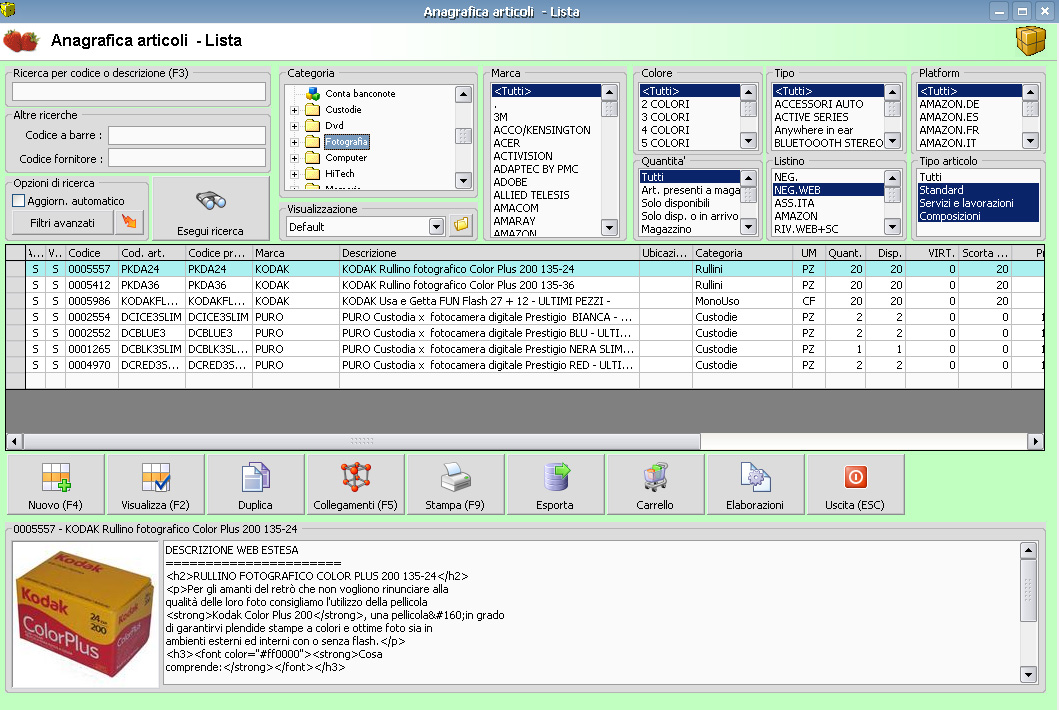Toggle Aggiorn. automatico checkbox
The image size is (1059, 710).
[x=19, y=201]
